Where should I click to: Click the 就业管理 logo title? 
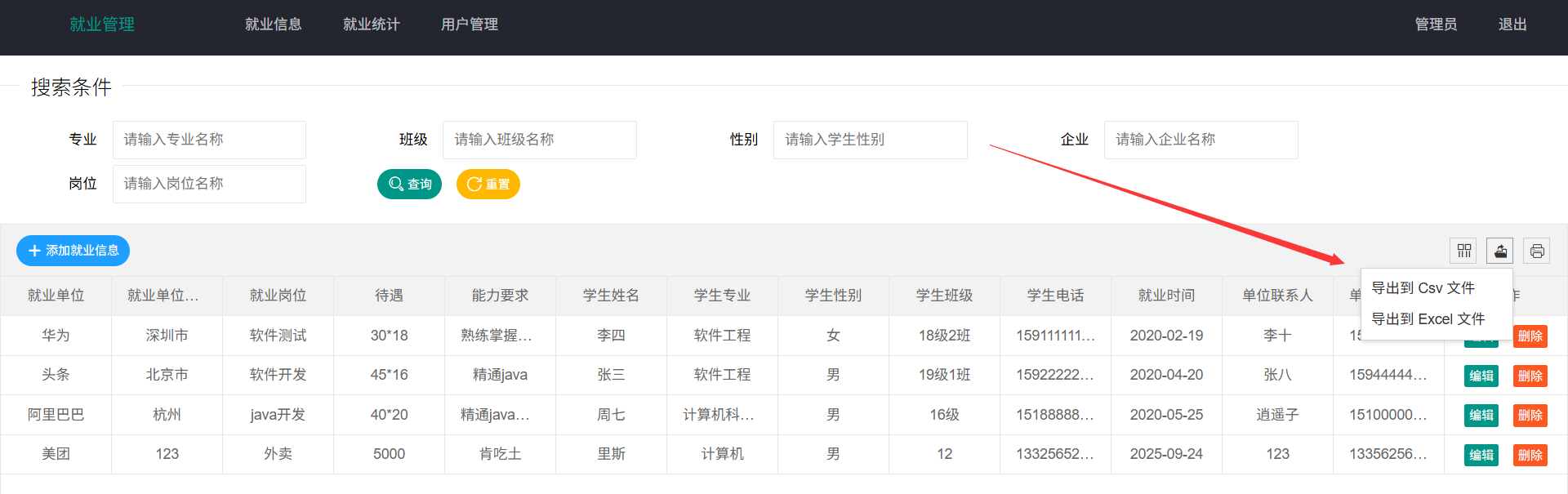point(102,24)
